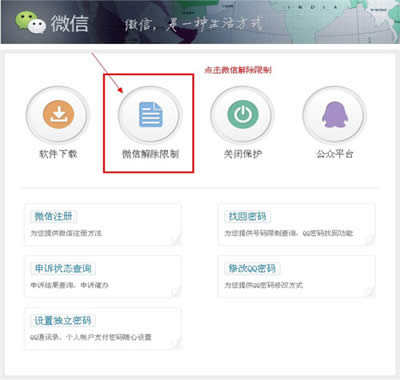Open the 软件下载 label
This screenshot has width=400, height=380.
[x=58, y=154]
